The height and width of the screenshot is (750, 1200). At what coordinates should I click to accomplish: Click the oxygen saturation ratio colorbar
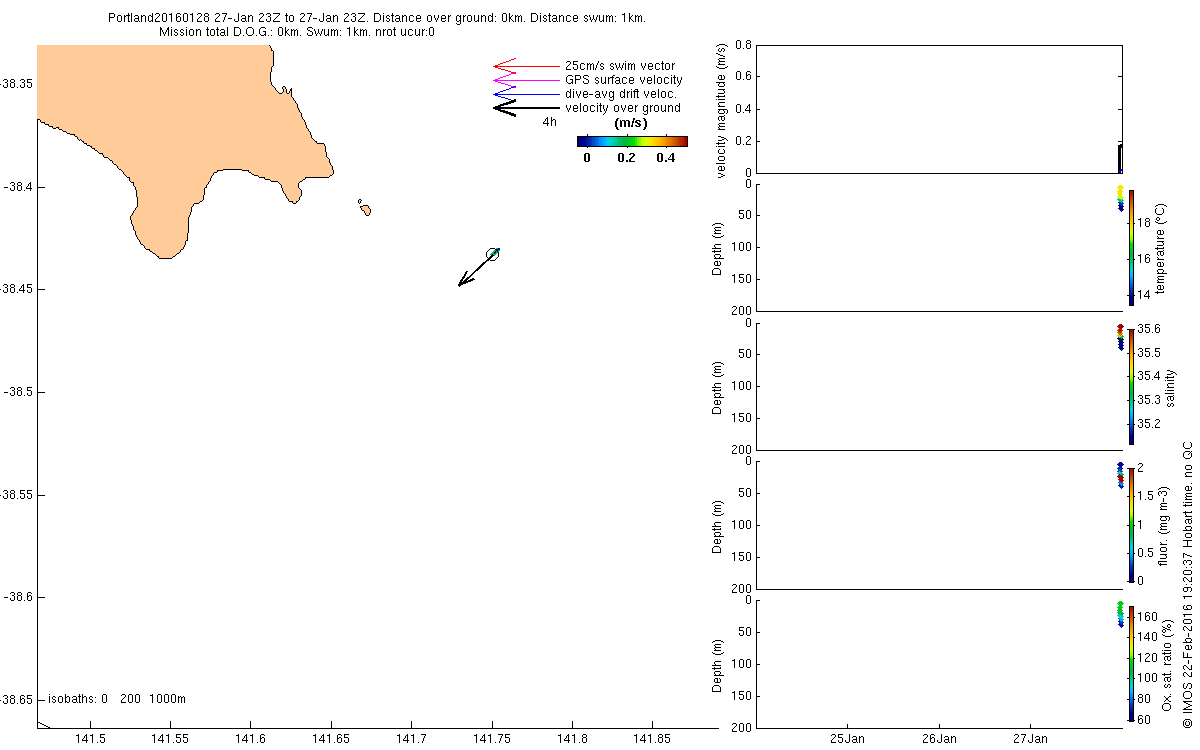(1131, 663)
